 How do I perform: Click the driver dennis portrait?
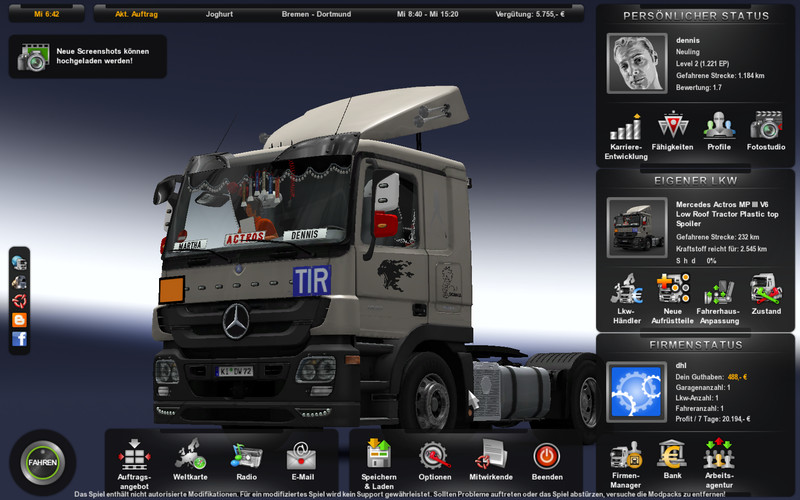click(637, 63)
